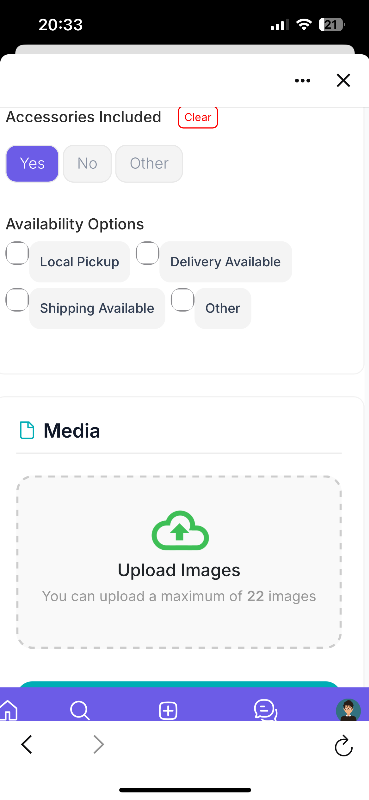
Task: Pick Other for Accessories Included
Action: coord(149,163)
